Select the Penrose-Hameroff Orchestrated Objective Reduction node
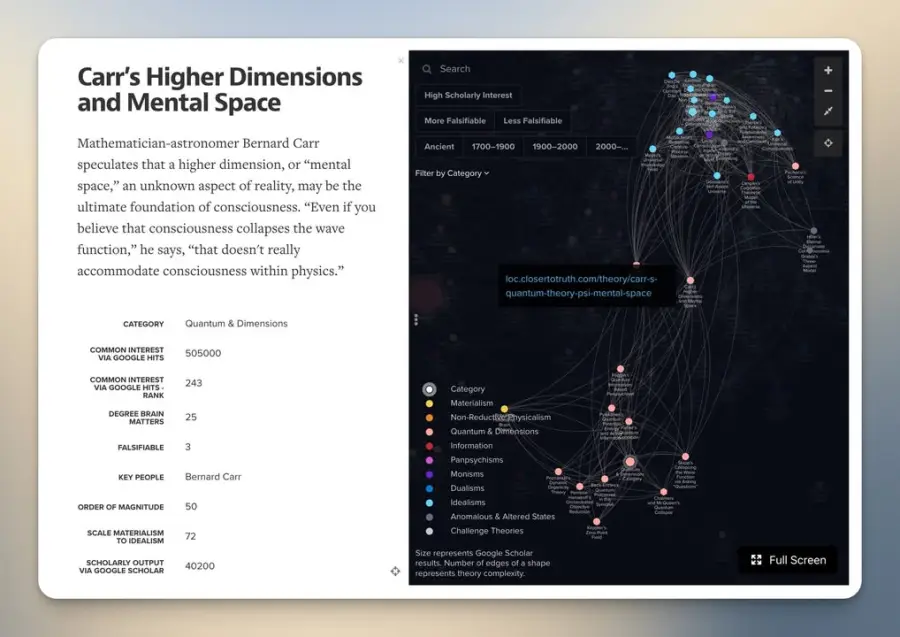The image size is (900, 637). (580, 487)
